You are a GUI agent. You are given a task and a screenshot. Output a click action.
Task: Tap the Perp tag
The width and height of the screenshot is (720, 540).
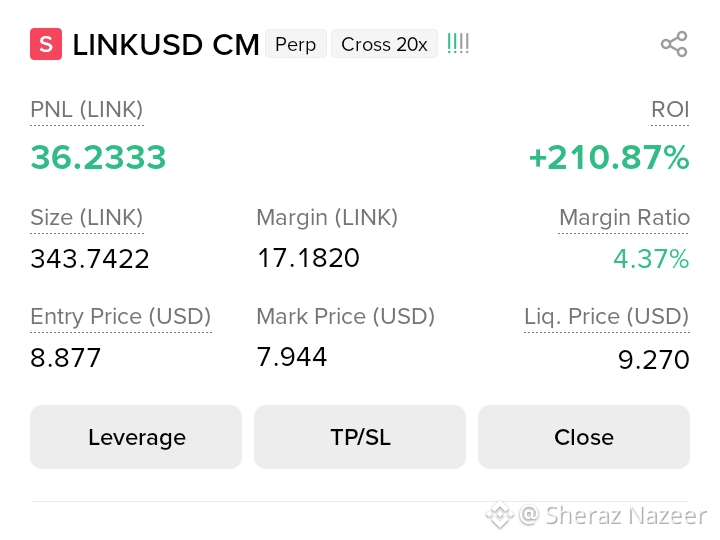[x=296, y=44]
